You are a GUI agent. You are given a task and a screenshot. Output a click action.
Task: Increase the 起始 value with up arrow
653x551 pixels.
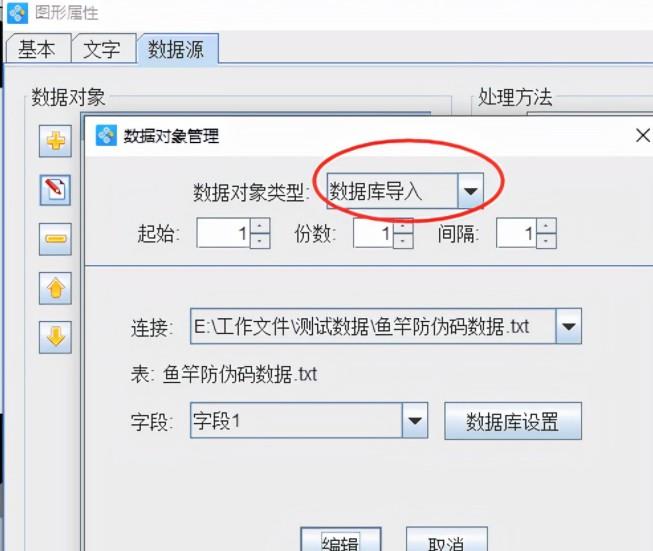(x=260, y=226)
